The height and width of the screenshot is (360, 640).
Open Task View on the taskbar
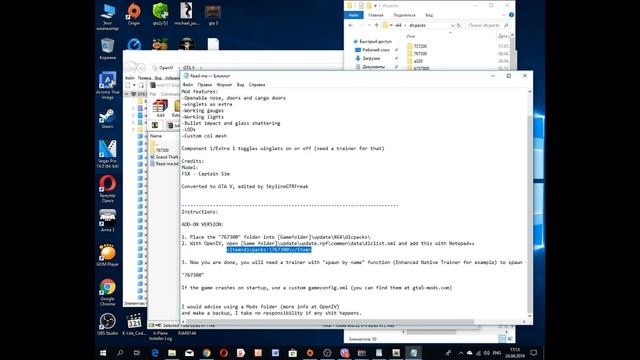click(137, 353)
